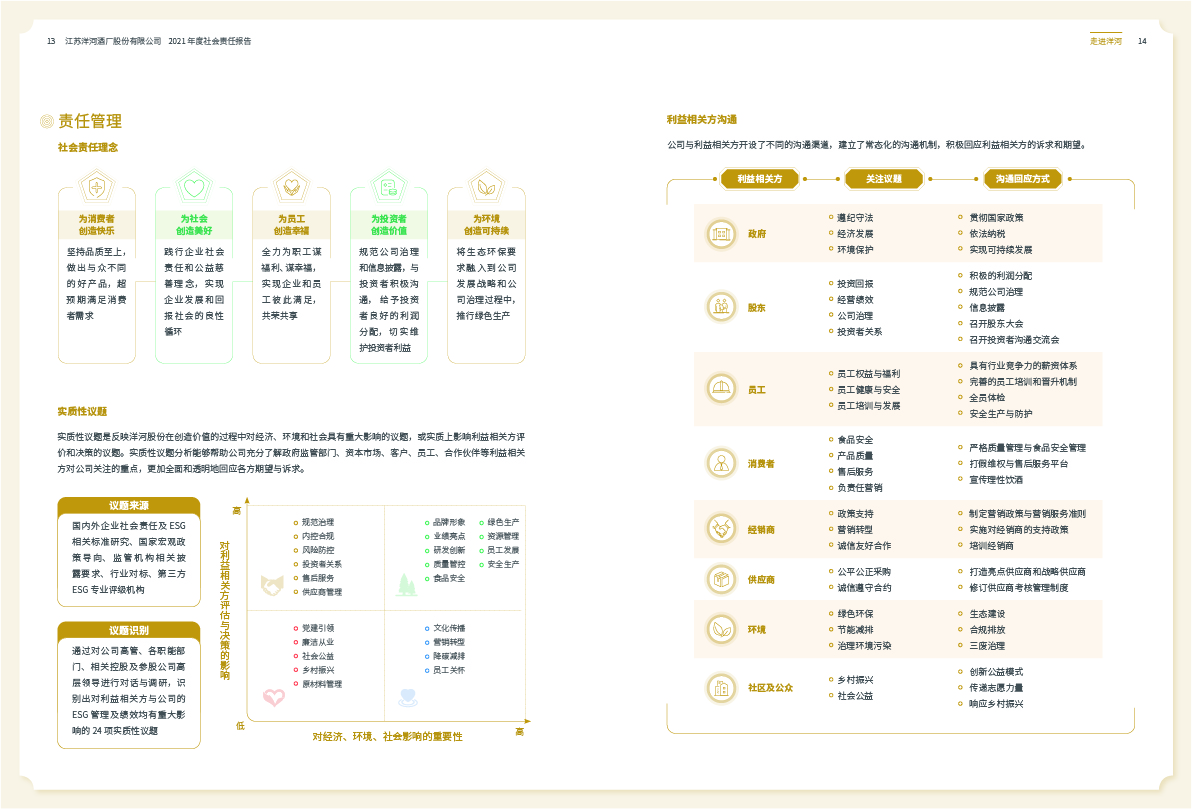Click the 议题识别 gold label
This screenshot has height=809, width=1192.
coord(129,630)
